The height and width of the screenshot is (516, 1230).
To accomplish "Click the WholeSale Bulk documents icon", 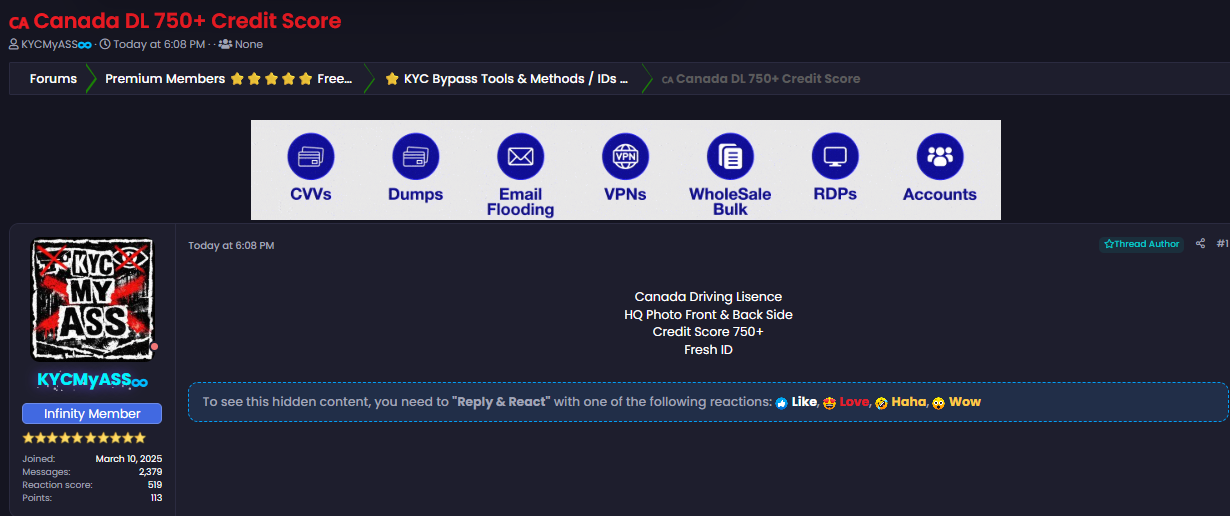I will 730,157.
